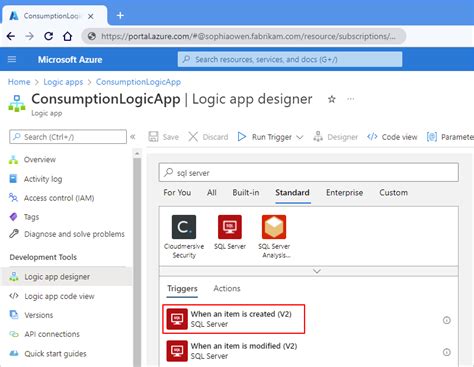Click the sidebar scroll up arrow
This screenshot has height=367, width=474.
point(137,154)
